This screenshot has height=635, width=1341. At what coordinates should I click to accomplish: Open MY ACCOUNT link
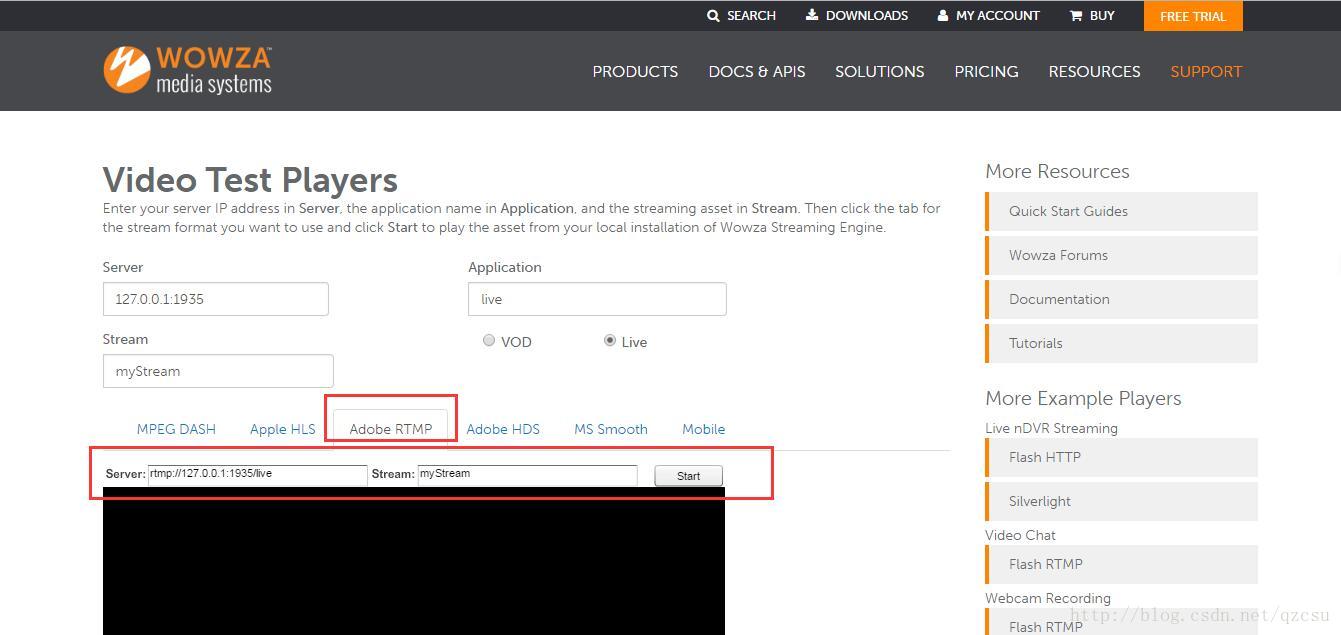pos(998,16)
